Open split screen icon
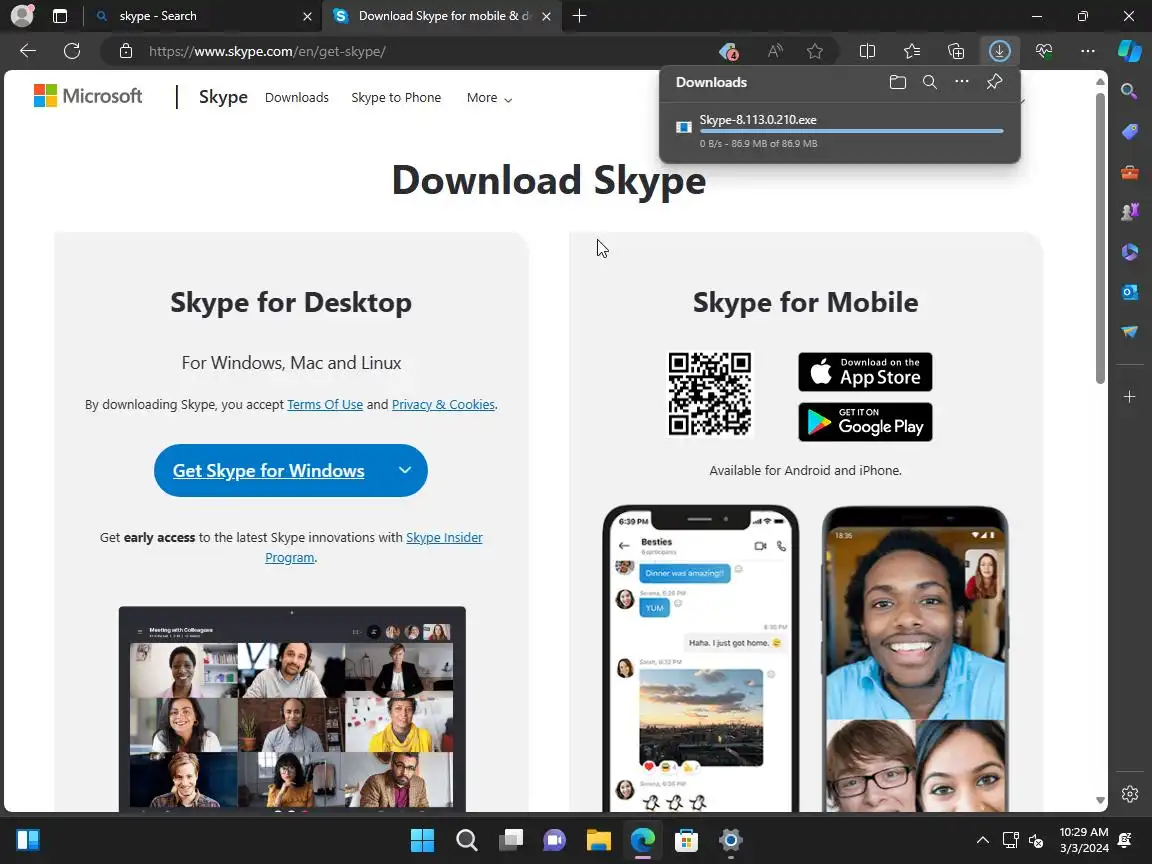The height and width of the screenshot is (864, 1152). (x=867, y=51)
